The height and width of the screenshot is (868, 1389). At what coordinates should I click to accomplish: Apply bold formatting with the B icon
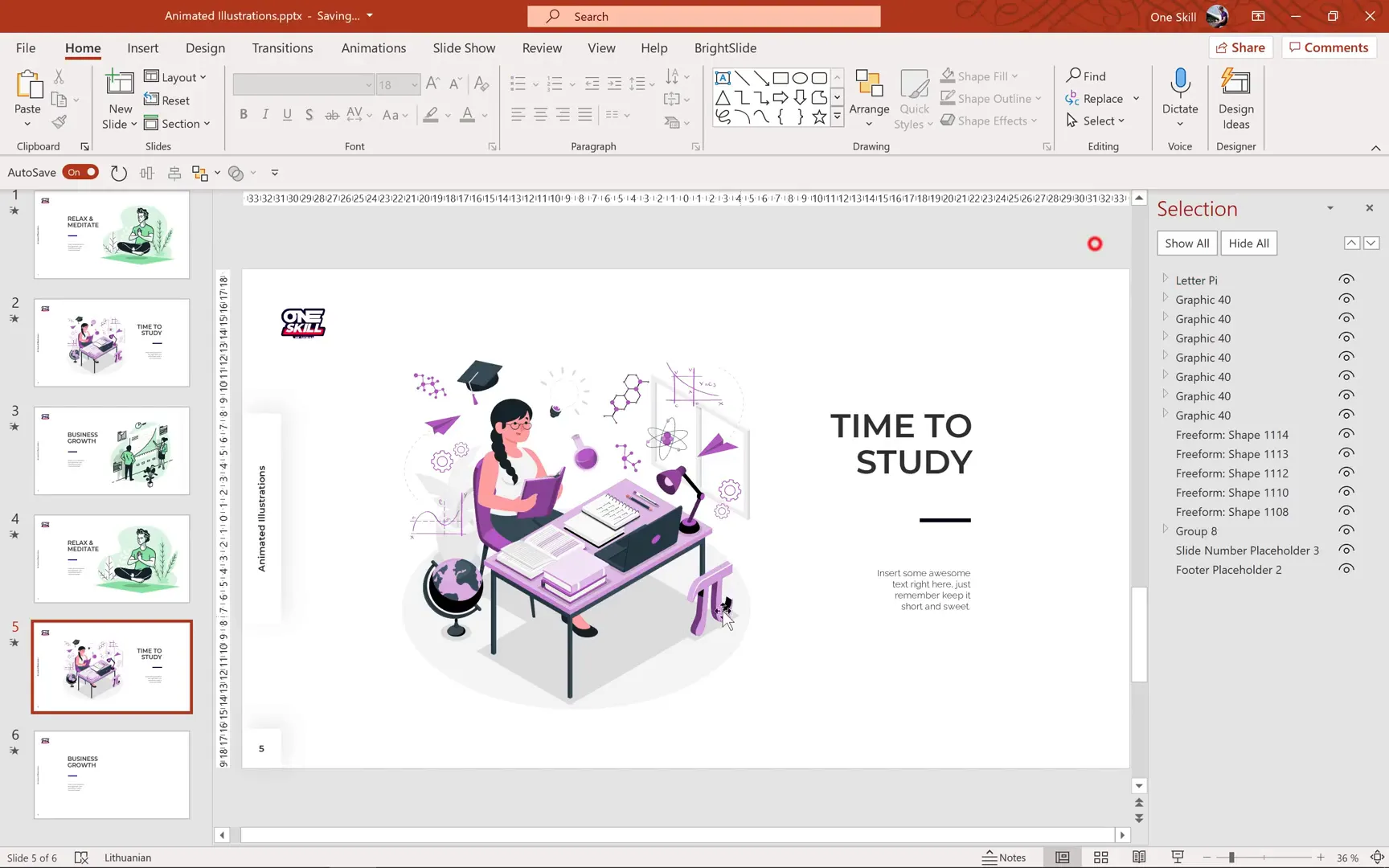244,115
